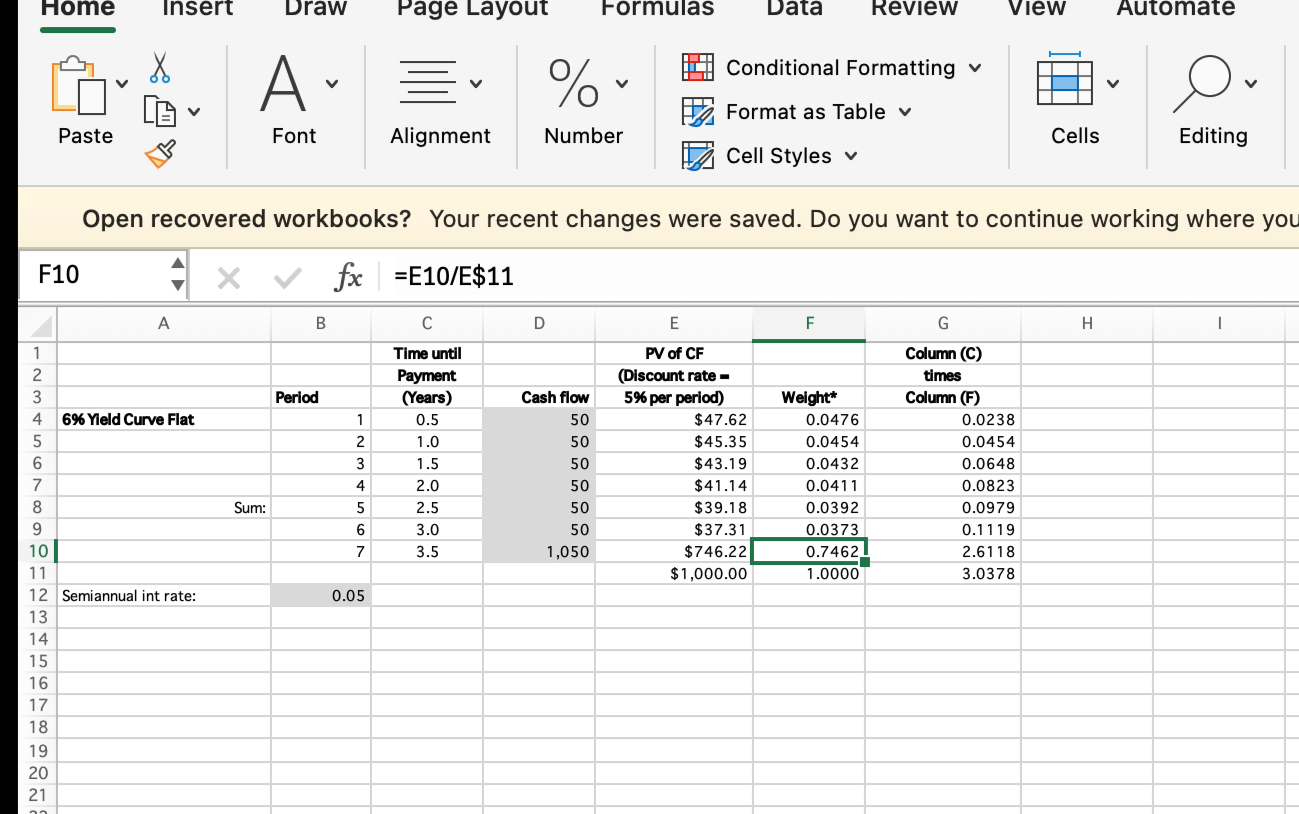Select the $1,000.00 total cell
The width and height of the screenshot is (1299, 814).
674,573
